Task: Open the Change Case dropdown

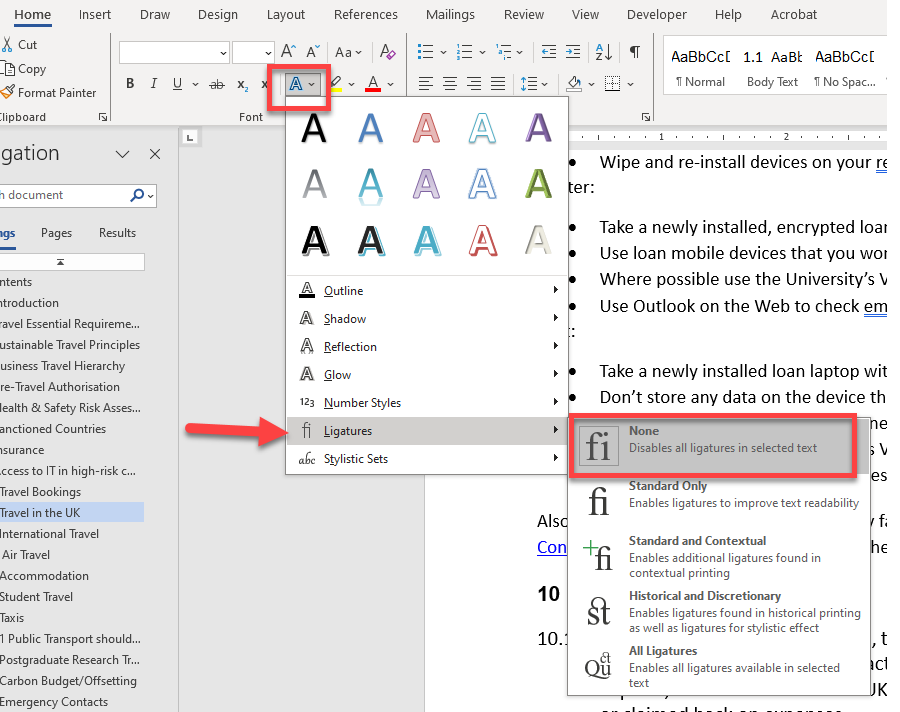Action: coord(349,52)
